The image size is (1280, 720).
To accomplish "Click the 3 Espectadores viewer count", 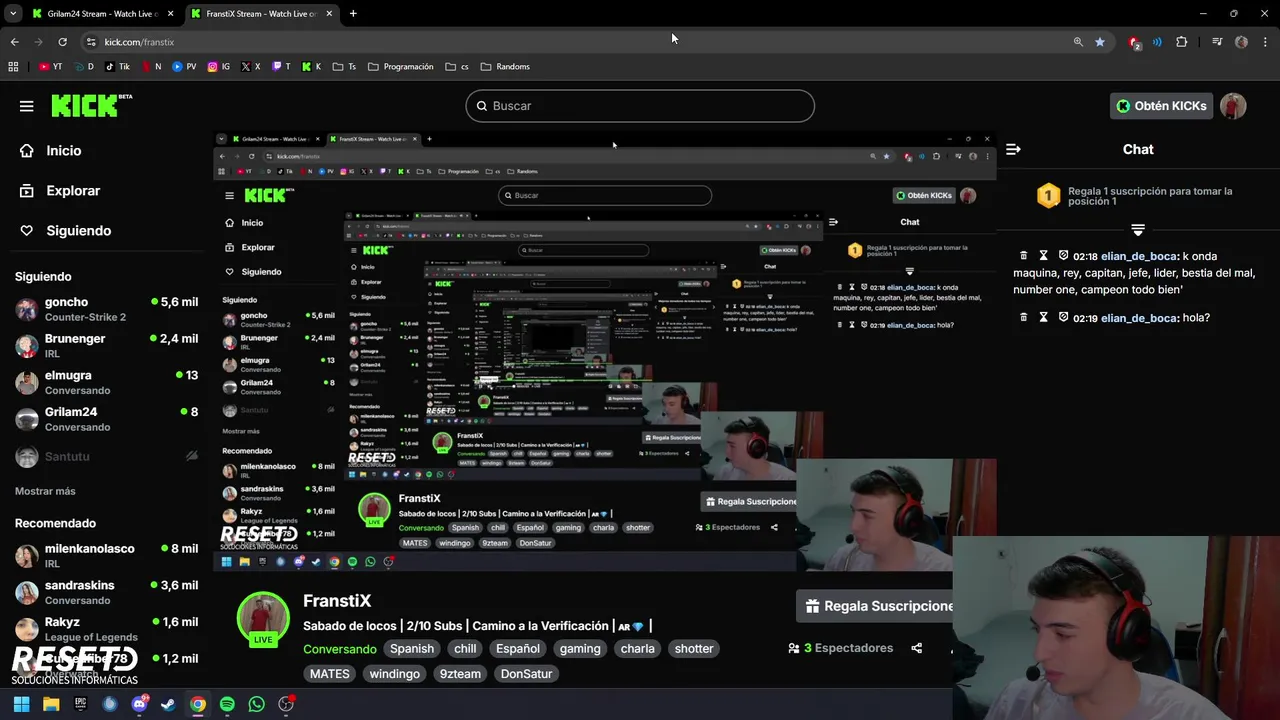I will coord(840,648).
